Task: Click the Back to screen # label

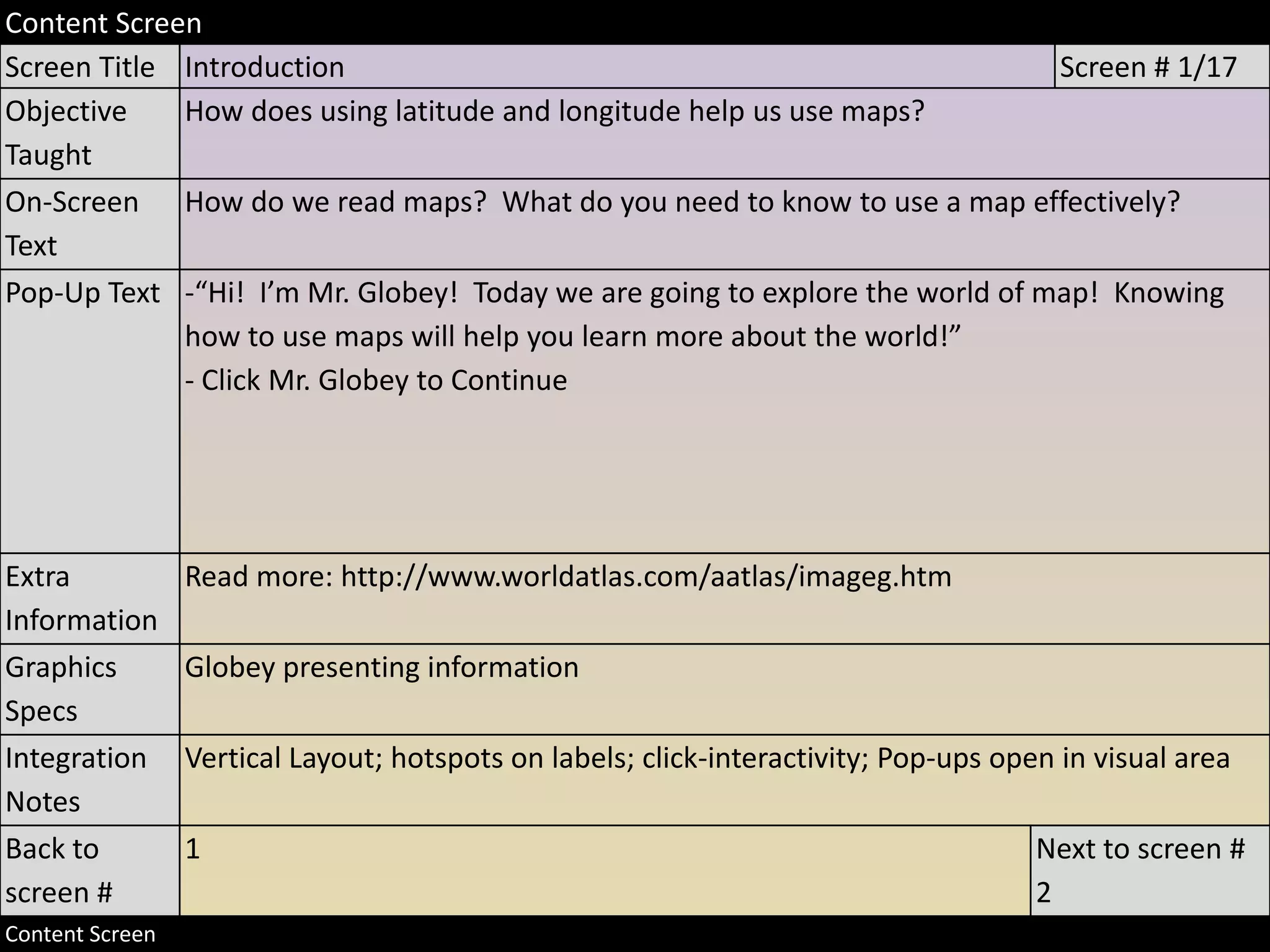Action: pos(90,870)
